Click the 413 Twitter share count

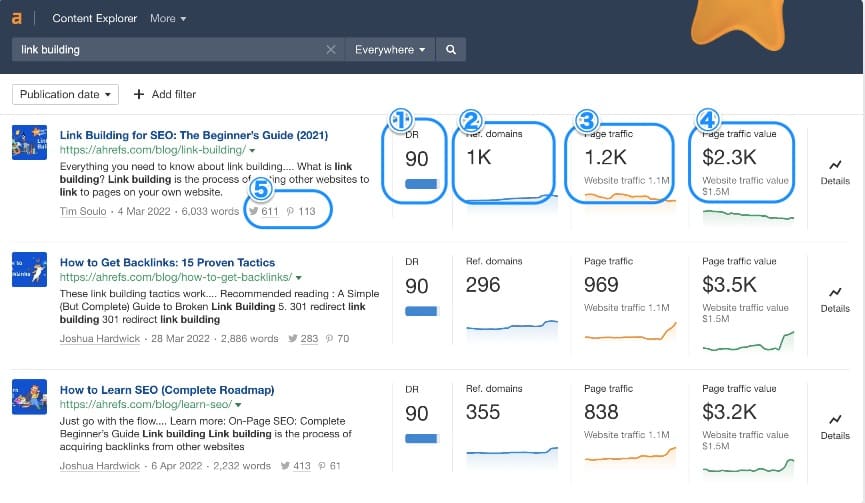(x=302, y=466)
